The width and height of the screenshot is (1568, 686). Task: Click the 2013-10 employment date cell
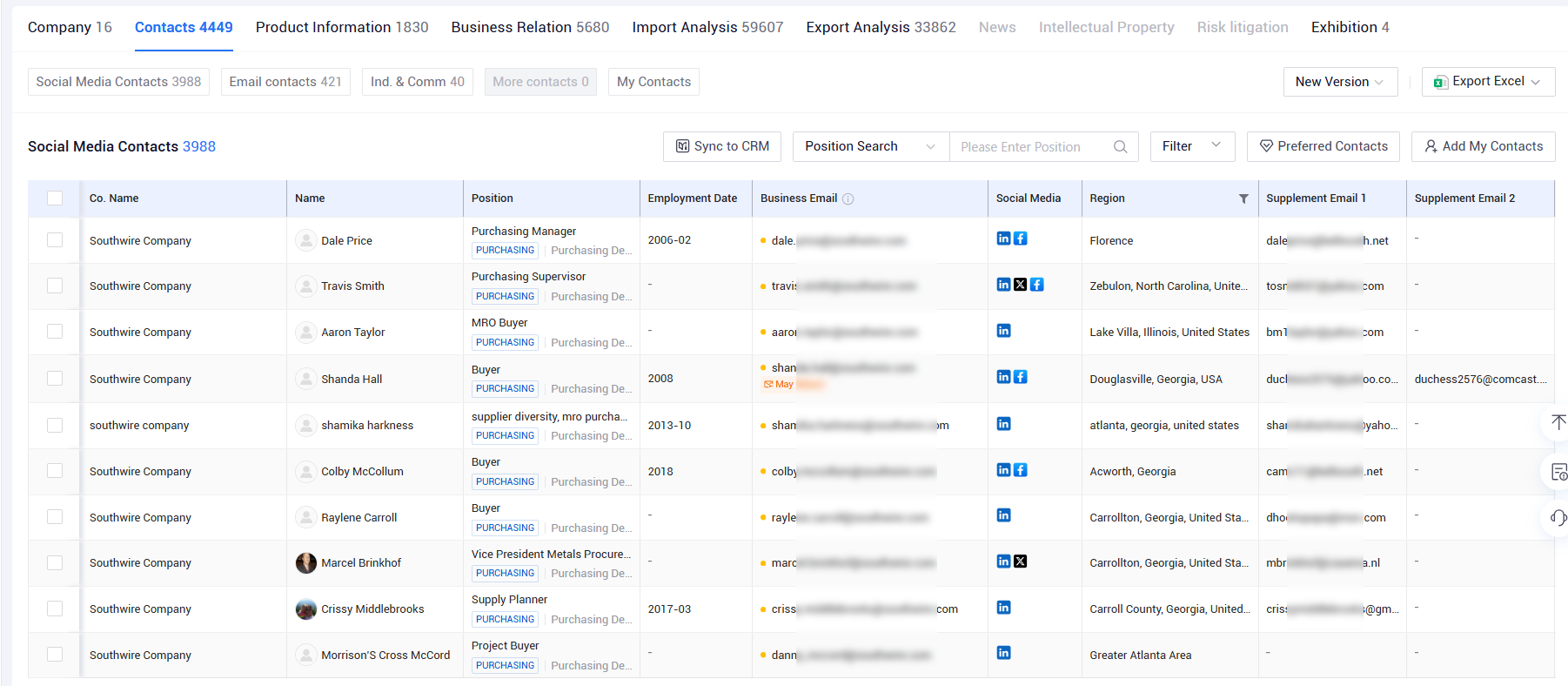(669, 426)
